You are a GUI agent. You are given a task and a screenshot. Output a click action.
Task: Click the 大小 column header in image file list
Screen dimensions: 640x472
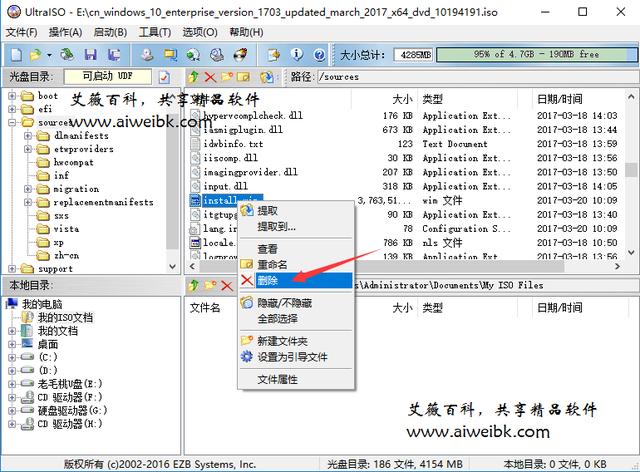click(x=402, y=99)
